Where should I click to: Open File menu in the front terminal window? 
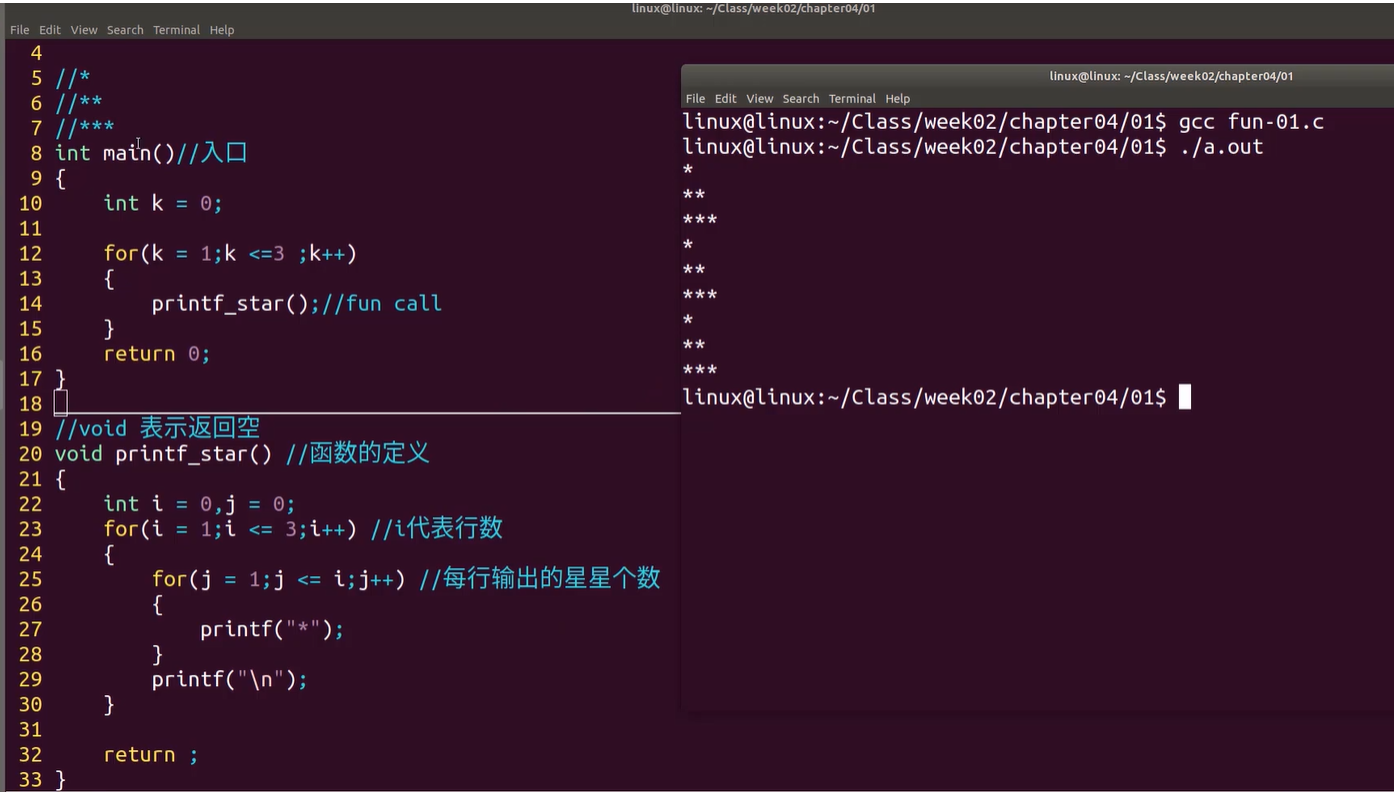pos(695,99)
